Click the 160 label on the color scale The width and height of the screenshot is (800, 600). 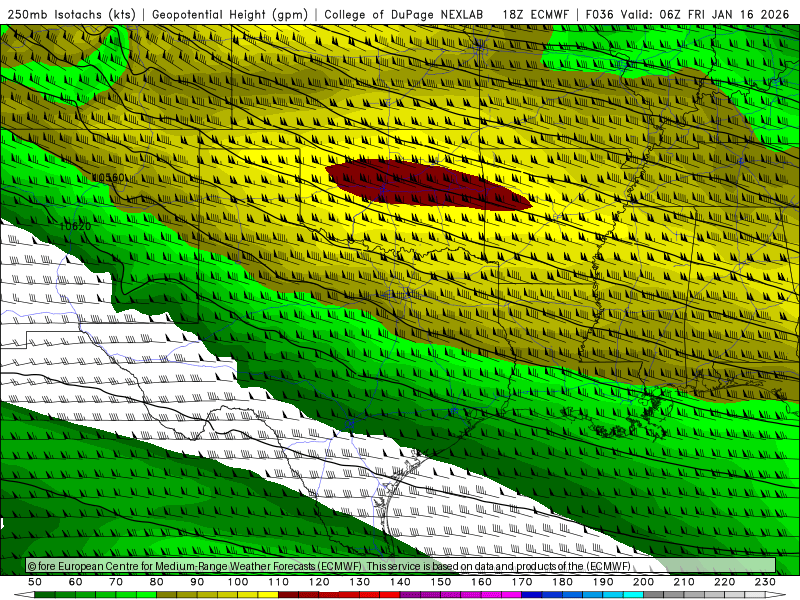(x=481, y=582)
